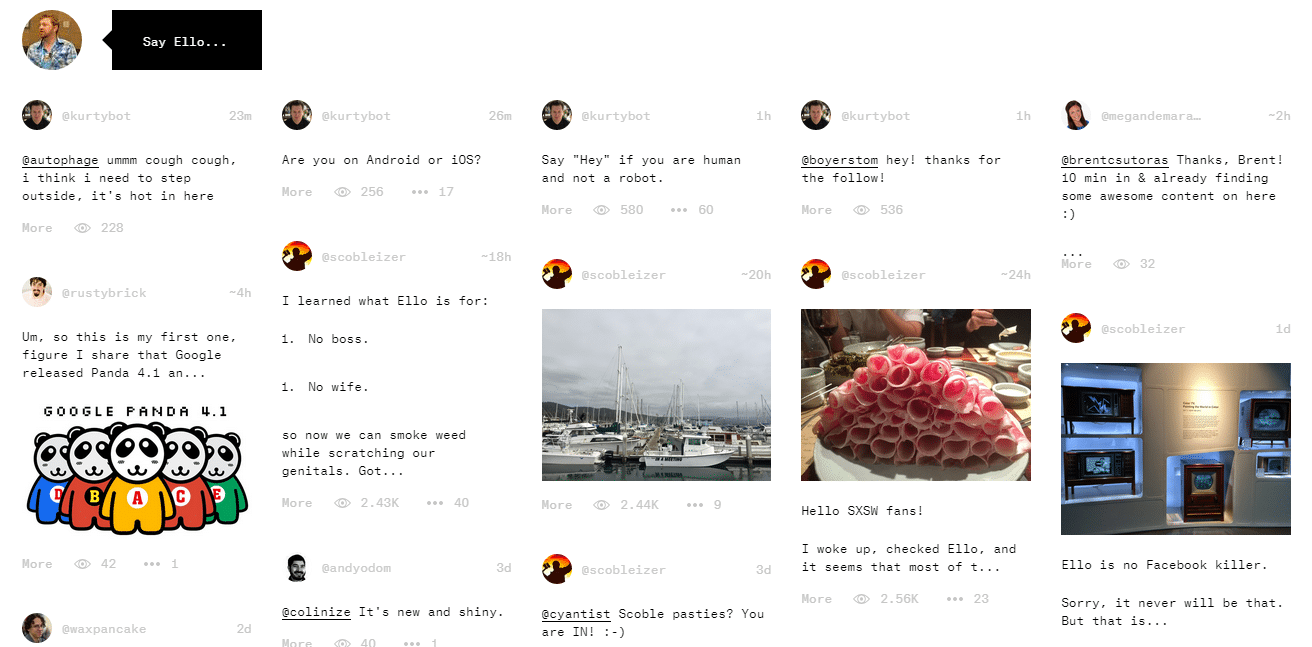The image size is (1312, 647).
Task: Click eye views icon showing 2.56K
Action: [x=861, y=599]
